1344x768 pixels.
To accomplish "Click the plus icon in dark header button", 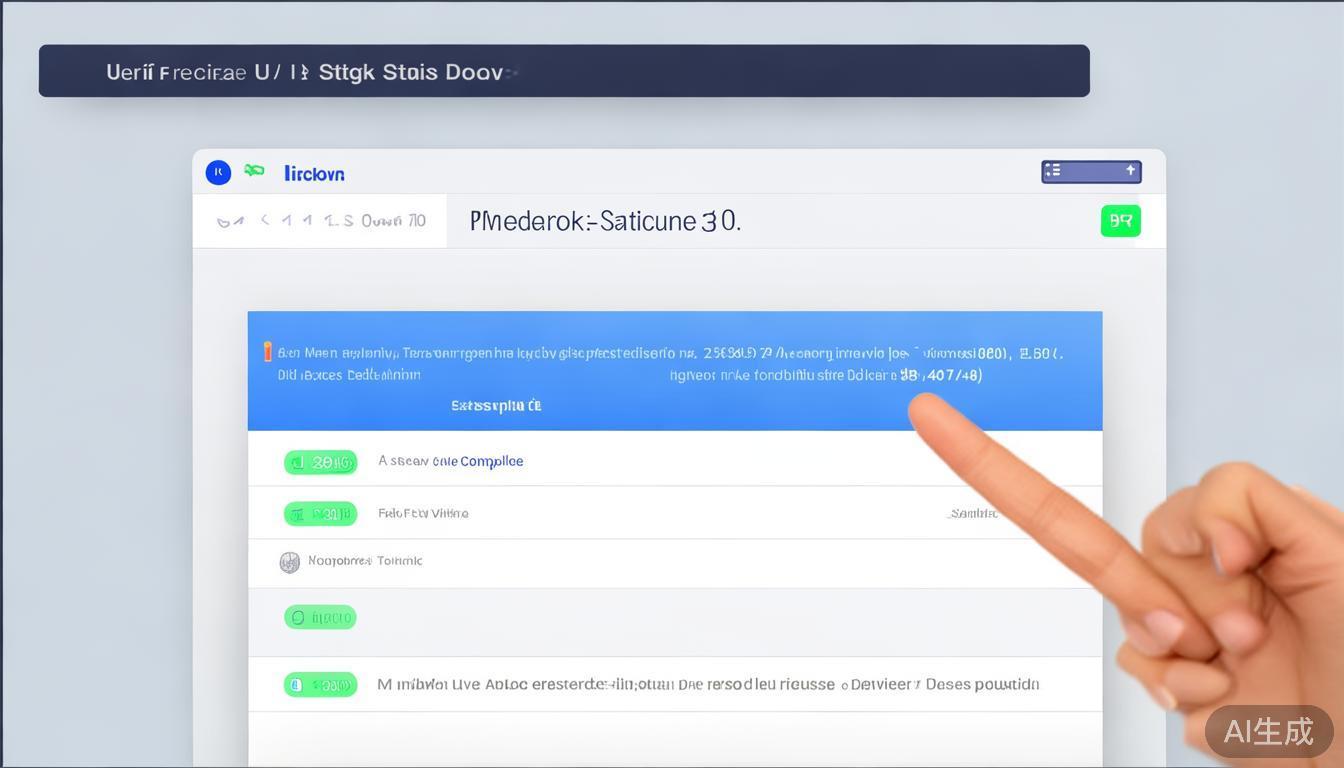I will [x=1130, y=171].
